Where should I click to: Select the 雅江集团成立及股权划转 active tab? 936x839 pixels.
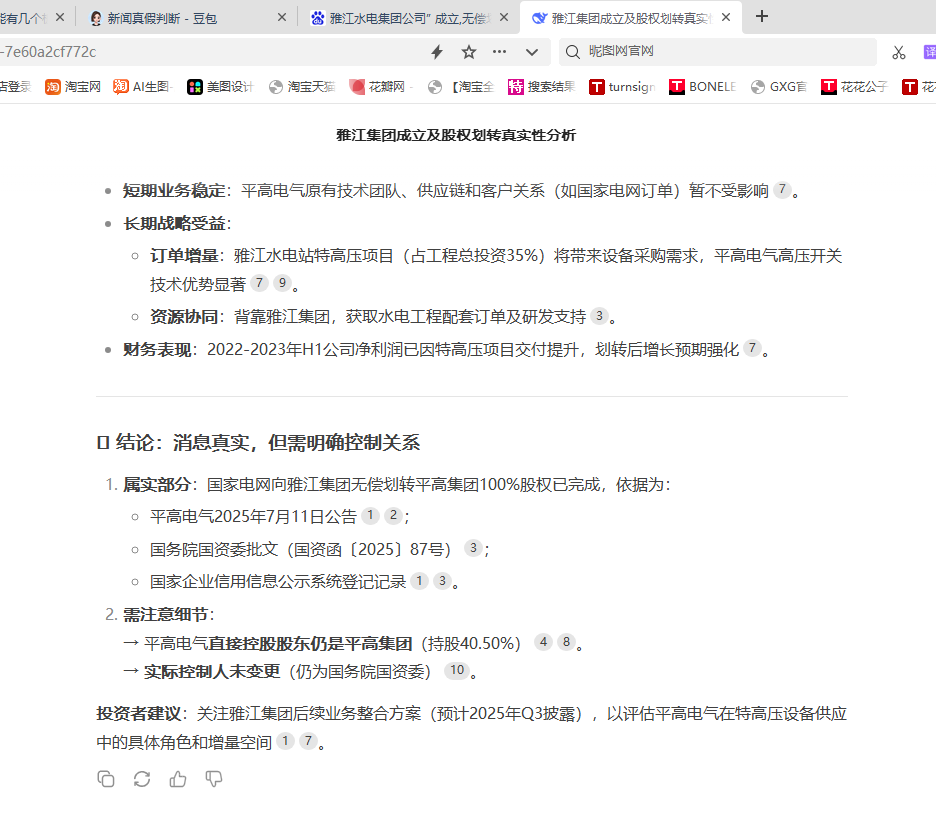(630, 18)
